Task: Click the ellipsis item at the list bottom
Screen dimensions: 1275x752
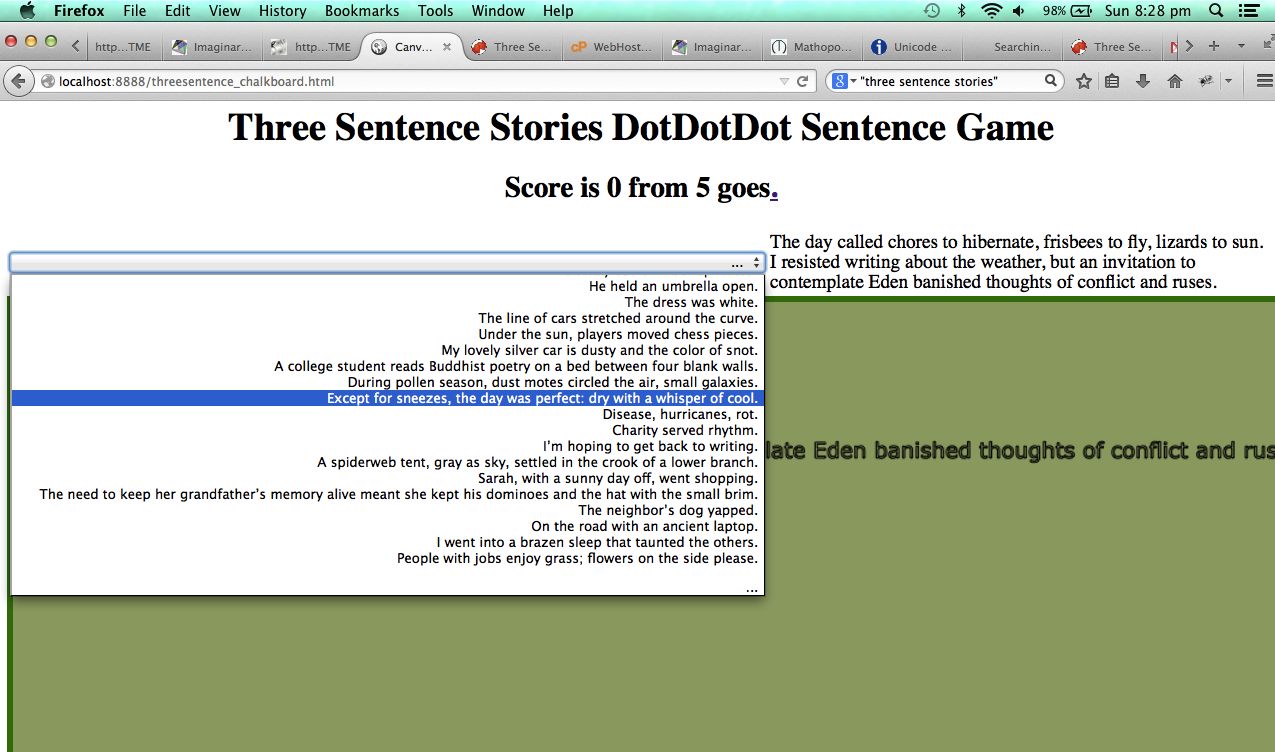Action: click(751, 589)
